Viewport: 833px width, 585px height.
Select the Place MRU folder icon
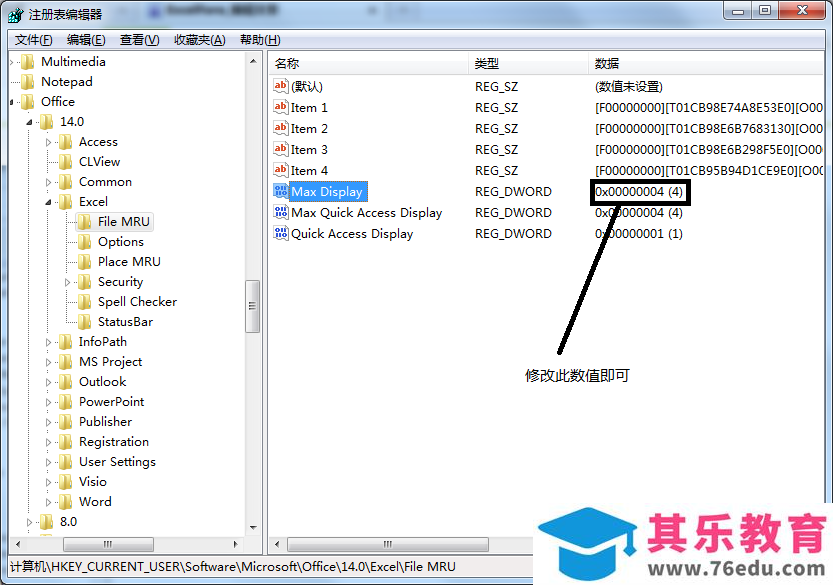pyautogui.click(x=85, y=262)
